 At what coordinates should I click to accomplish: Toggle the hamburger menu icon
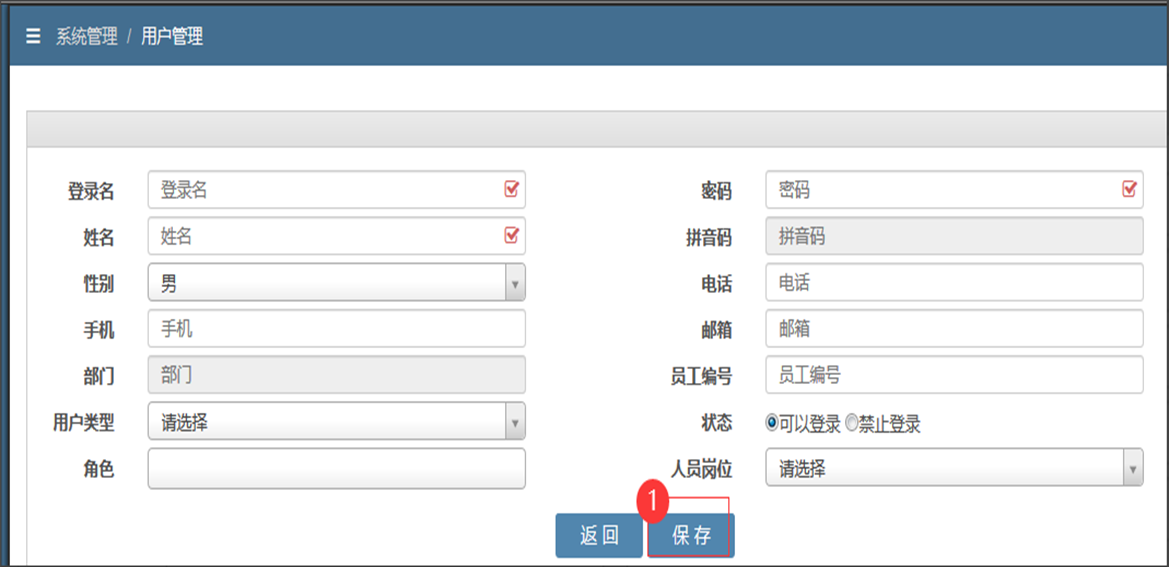[x=33, y=37]
